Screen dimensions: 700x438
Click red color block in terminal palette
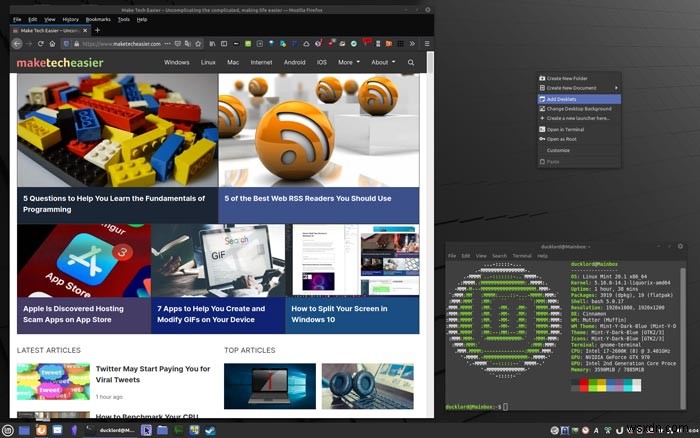coord(583,385)
